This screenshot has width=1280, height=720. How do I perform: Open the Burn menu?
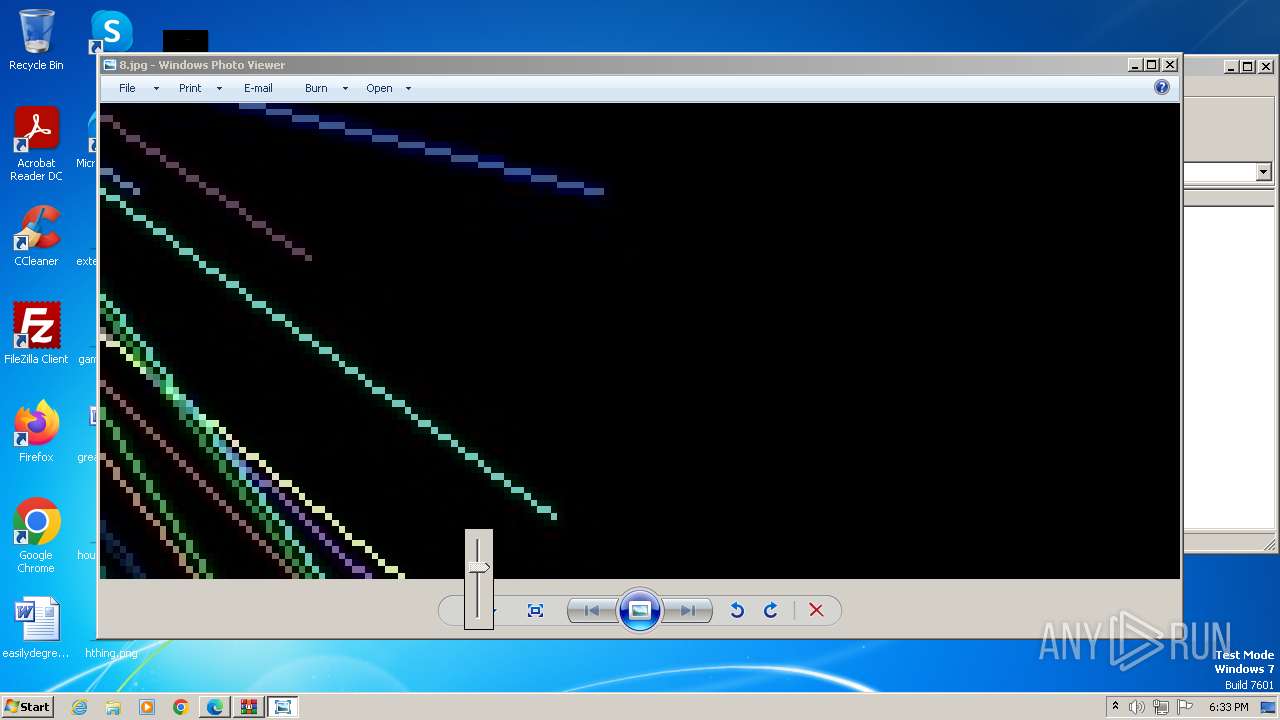[x=316, y=88]
